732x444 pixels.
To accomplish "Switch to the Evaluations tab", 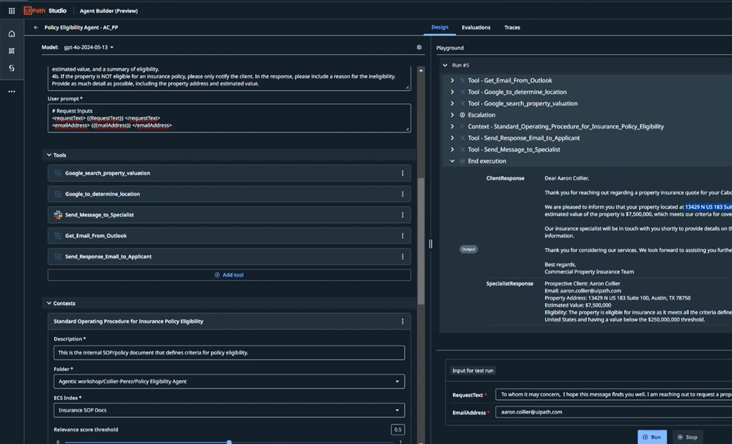I will [476, 28].
